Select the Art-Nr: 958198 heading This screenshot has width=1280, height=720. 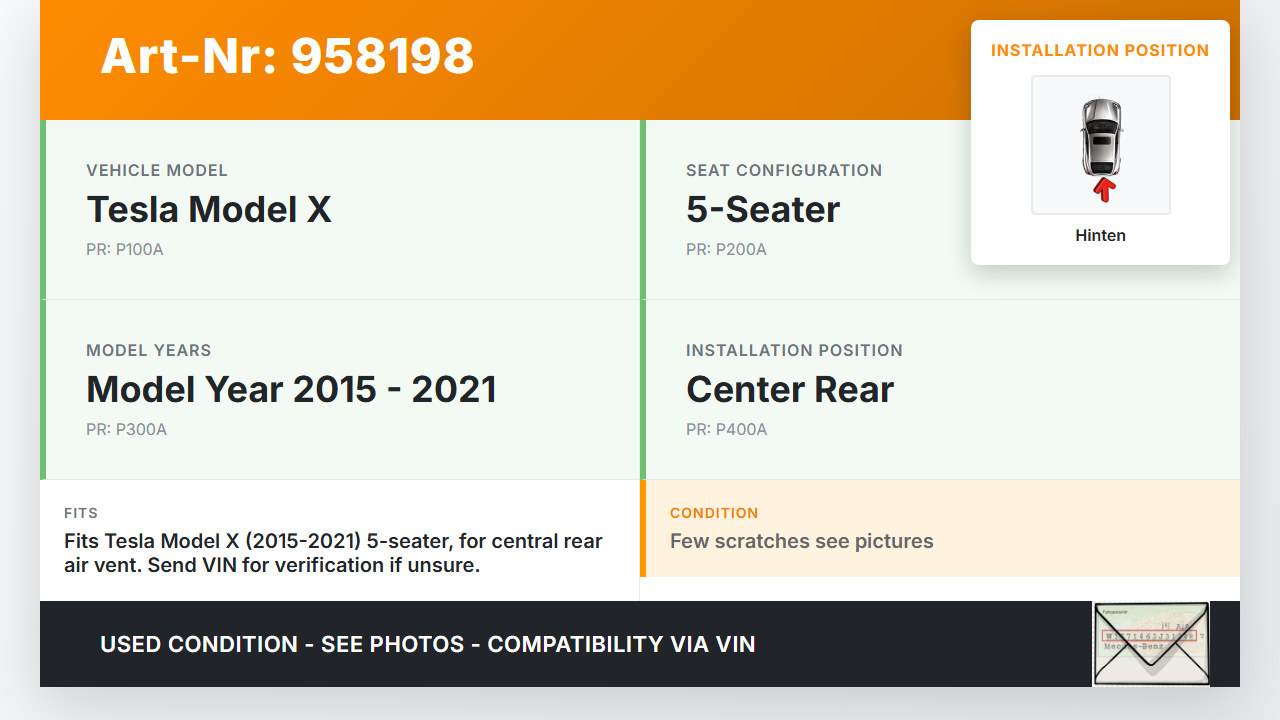(x=287, y=56)
